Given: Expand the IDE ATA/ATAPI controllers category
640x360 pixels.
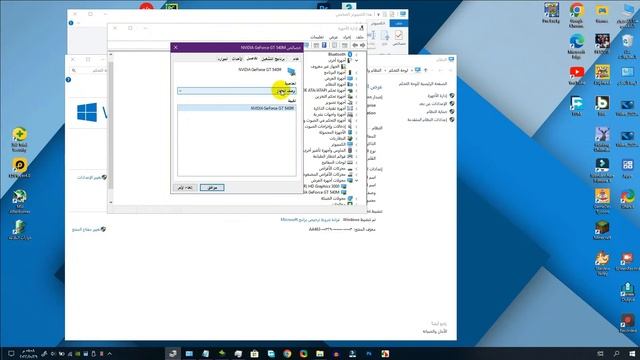Looking at the screenshot, I should (356, 90).
